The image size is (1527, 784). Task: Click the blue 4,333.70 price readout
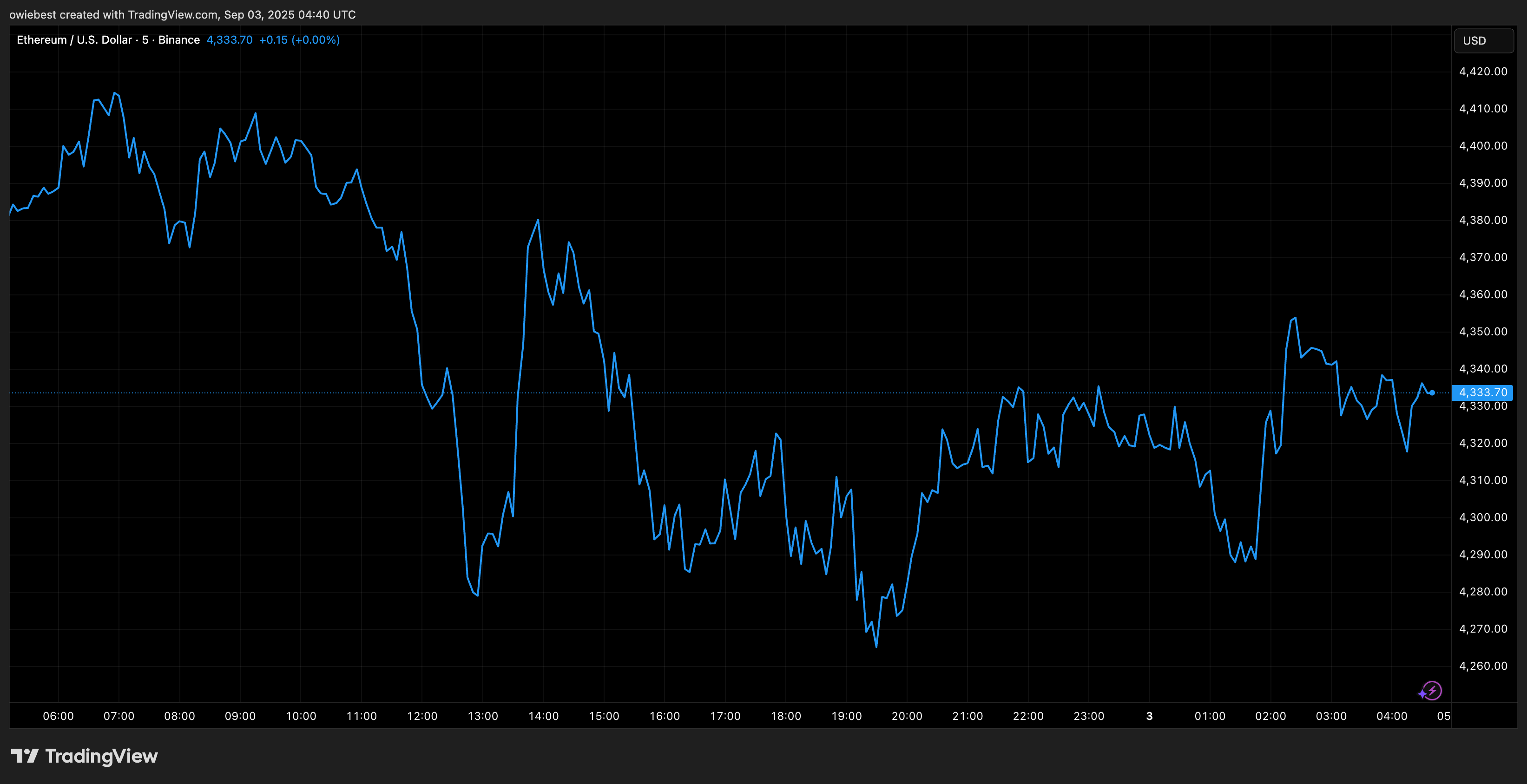pyautogui.click(x=229, y=39)
